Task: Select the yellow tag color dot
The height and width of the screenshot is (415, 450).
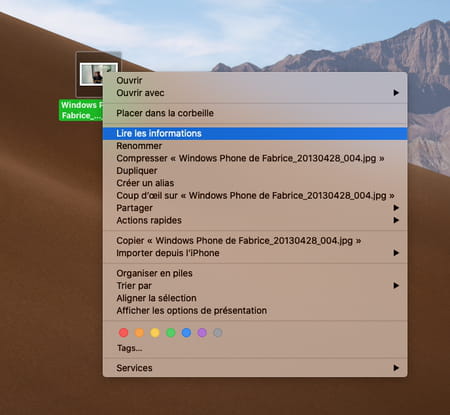Action: 155,332
